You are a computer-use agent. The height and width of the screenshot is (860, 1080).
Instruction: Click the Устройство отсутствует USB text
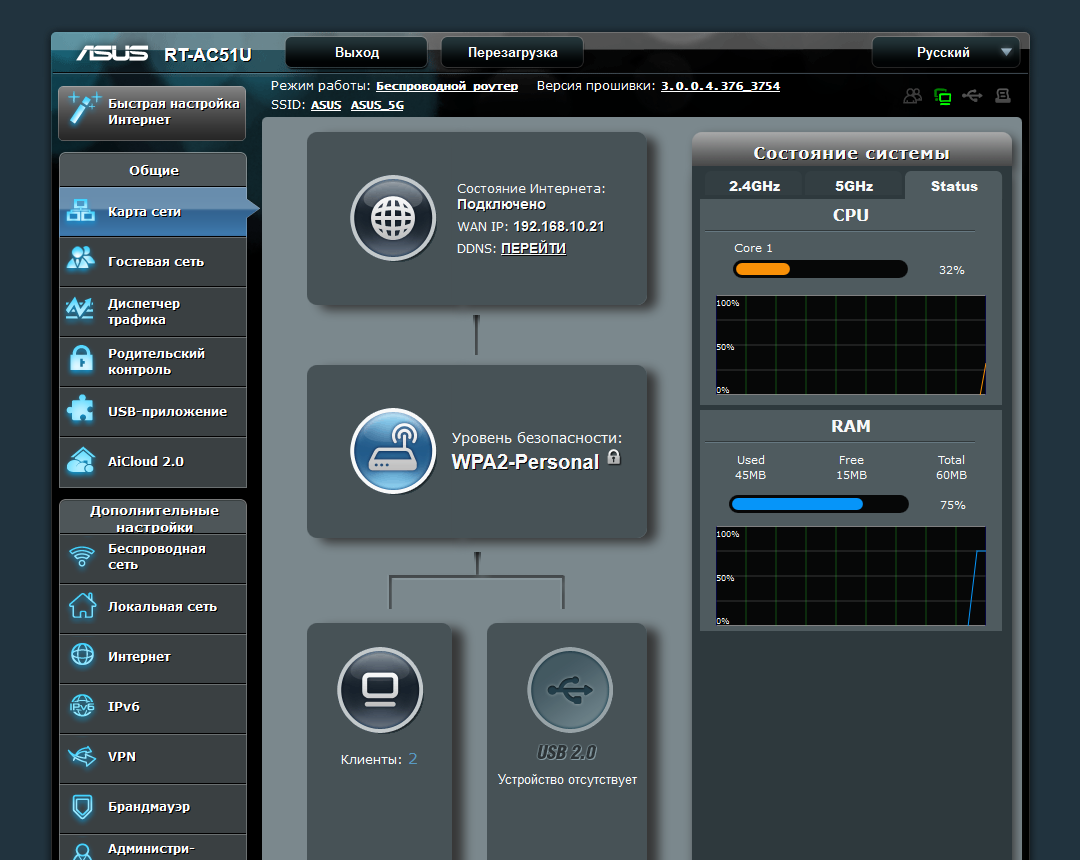[x=568, y=779]
